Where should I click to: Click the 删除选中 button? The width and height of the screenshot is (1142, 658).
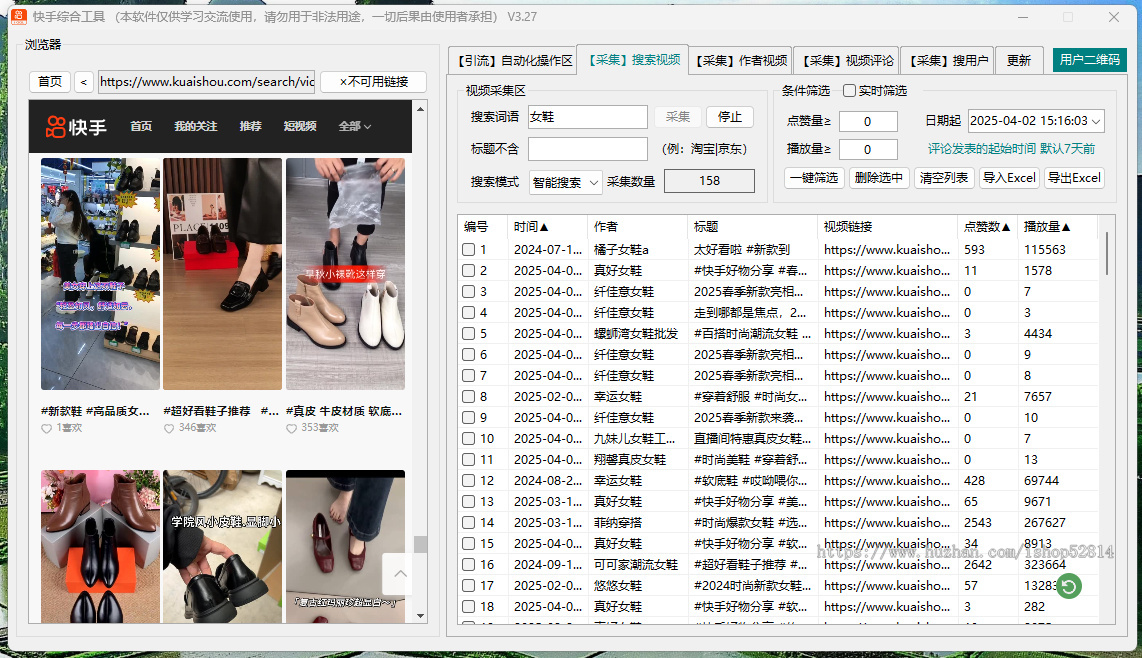[878, 178]
